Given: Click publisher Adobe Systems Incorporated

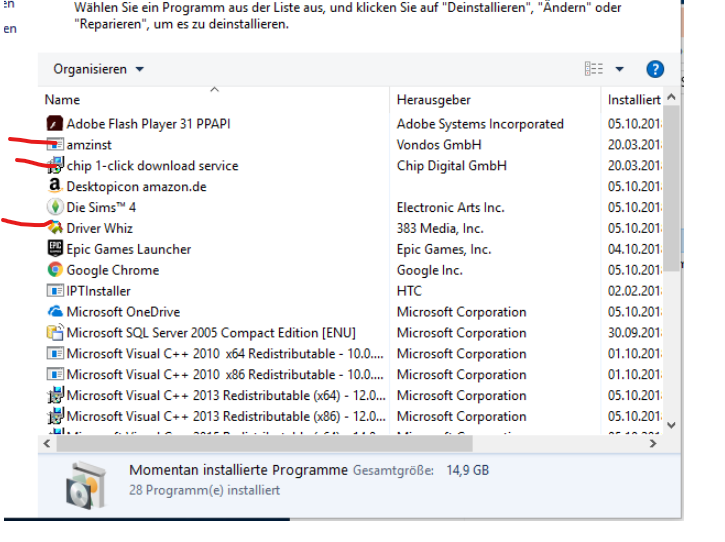Looking at the screenshot, I should pos(480,124).
